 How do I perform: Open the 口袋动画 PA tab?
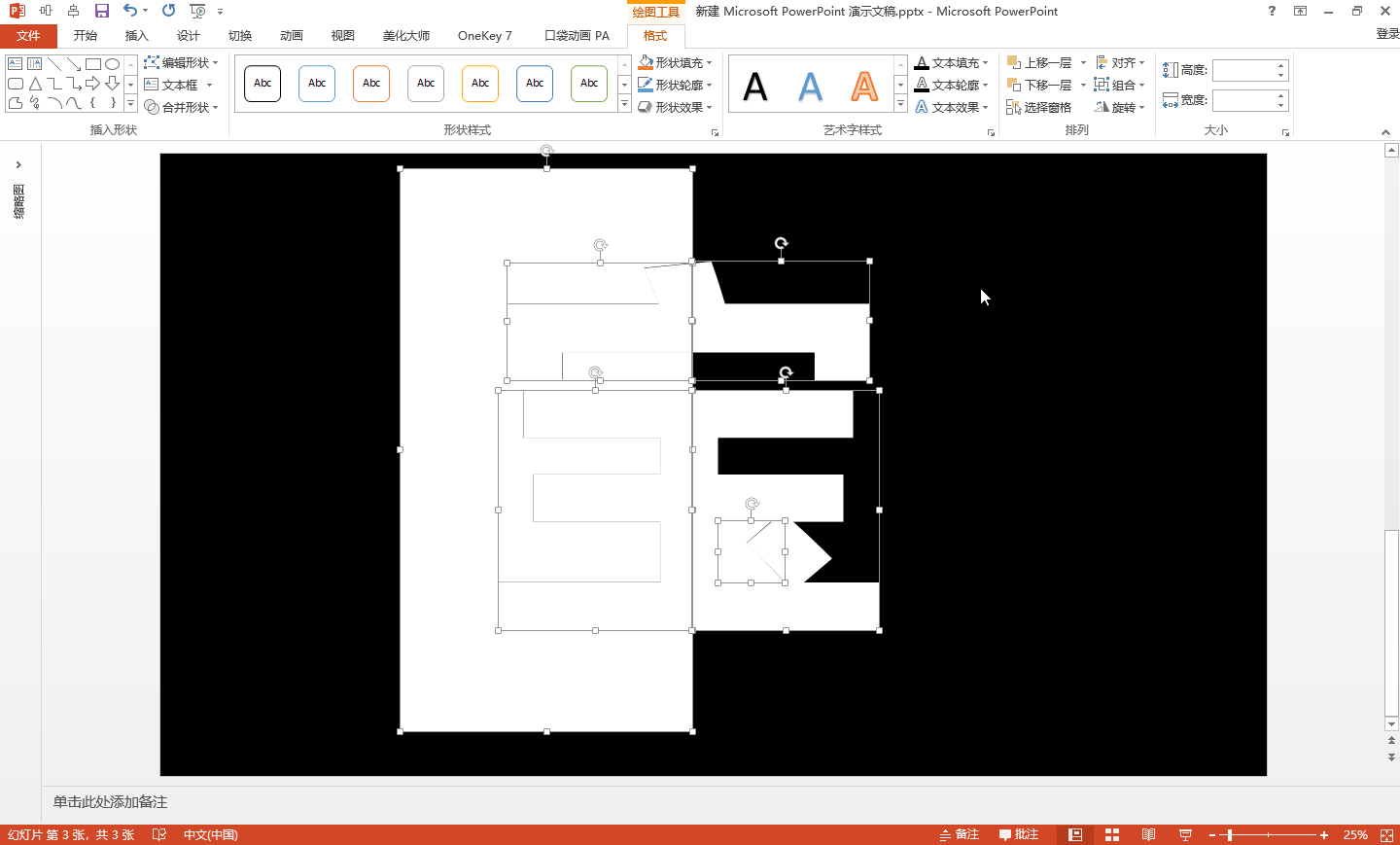(577, 36)
